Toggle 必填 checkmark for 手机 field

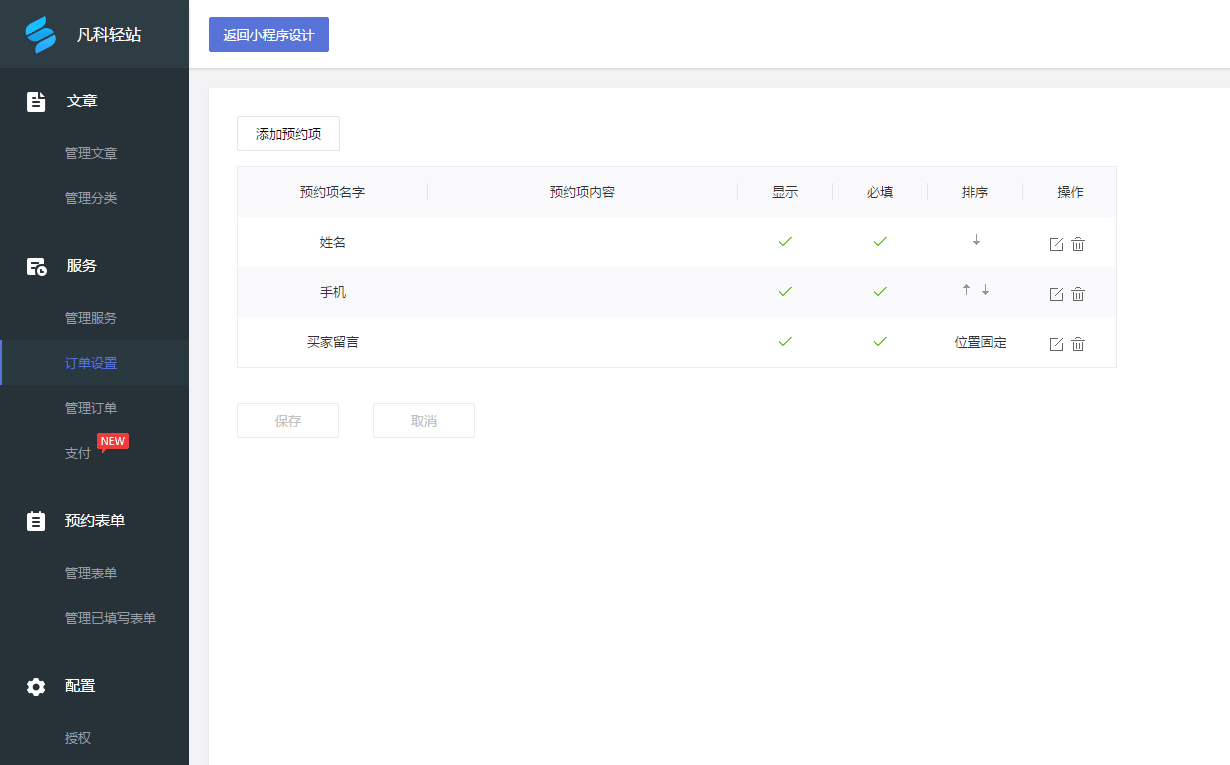[880, 292]
